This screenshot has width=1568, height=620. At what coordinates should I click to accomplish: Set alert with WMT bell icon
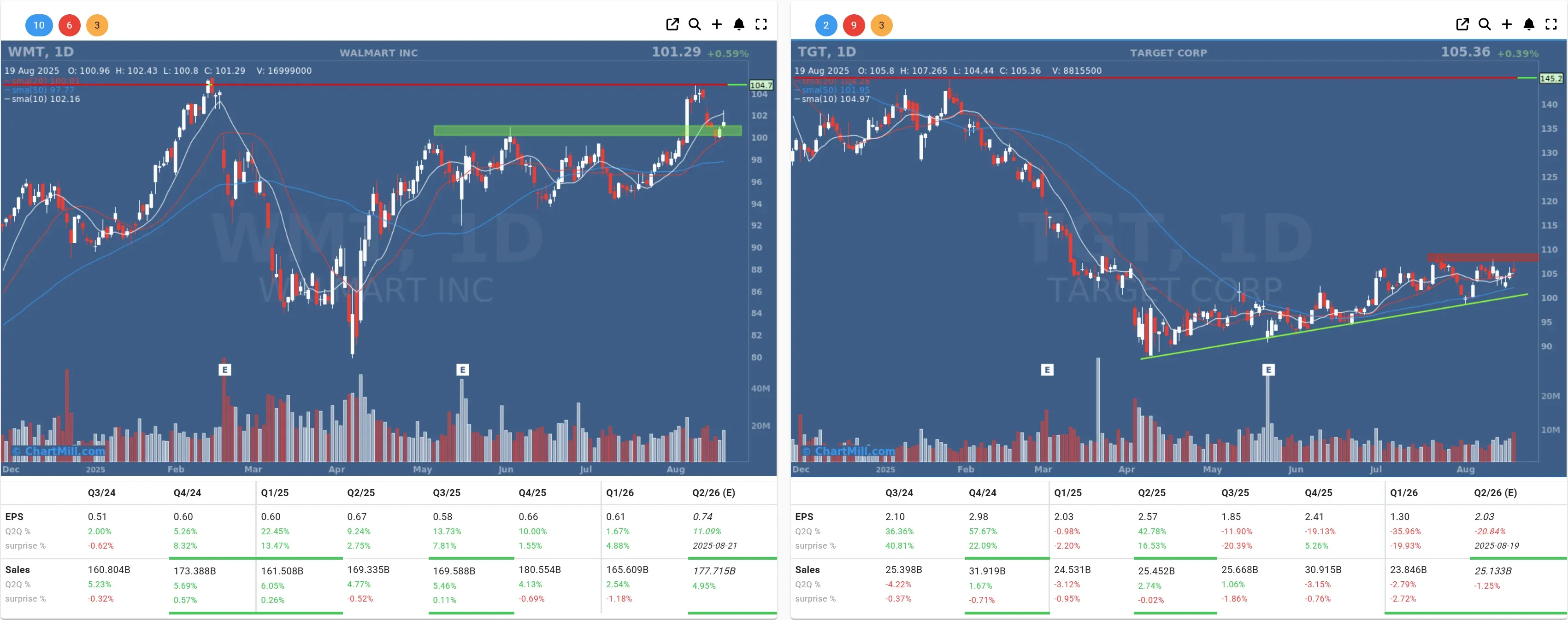739,24
